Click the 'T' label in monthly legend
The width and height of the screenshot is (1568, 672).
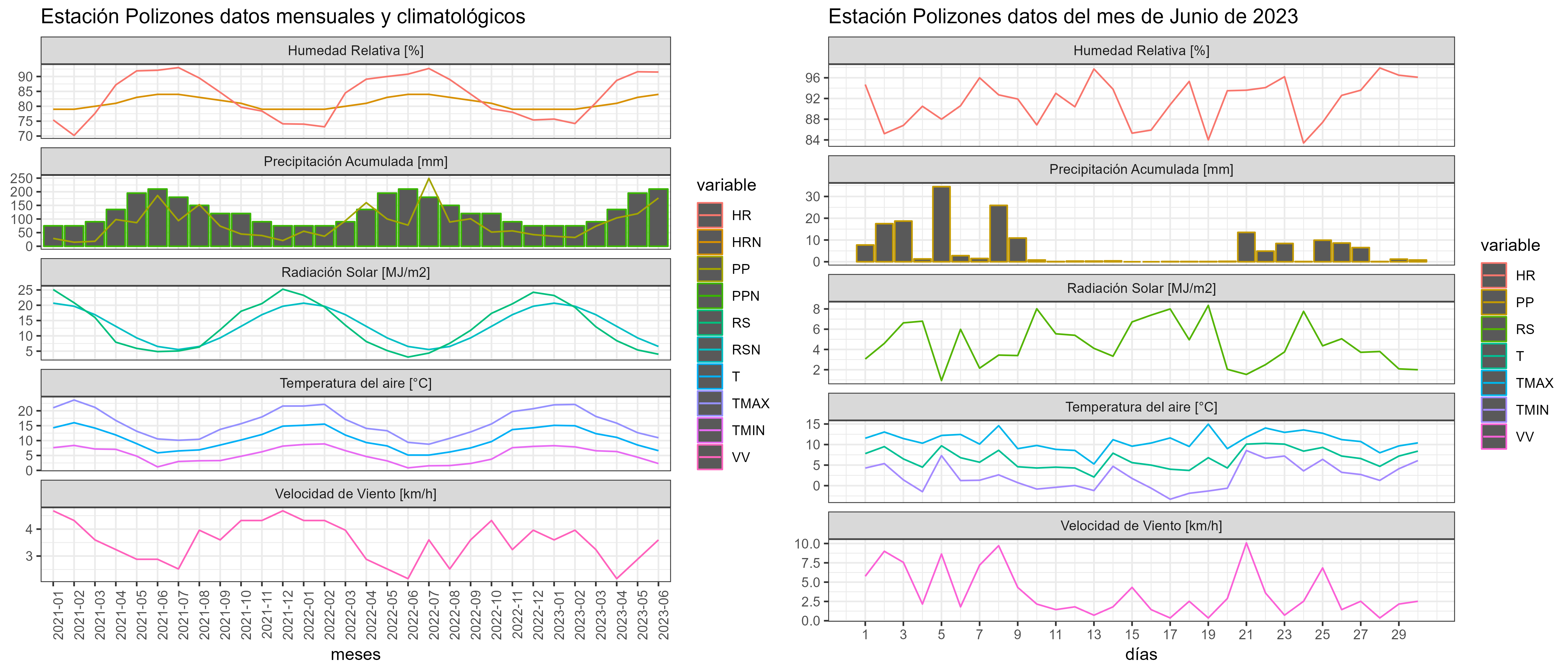pos(736,377)
